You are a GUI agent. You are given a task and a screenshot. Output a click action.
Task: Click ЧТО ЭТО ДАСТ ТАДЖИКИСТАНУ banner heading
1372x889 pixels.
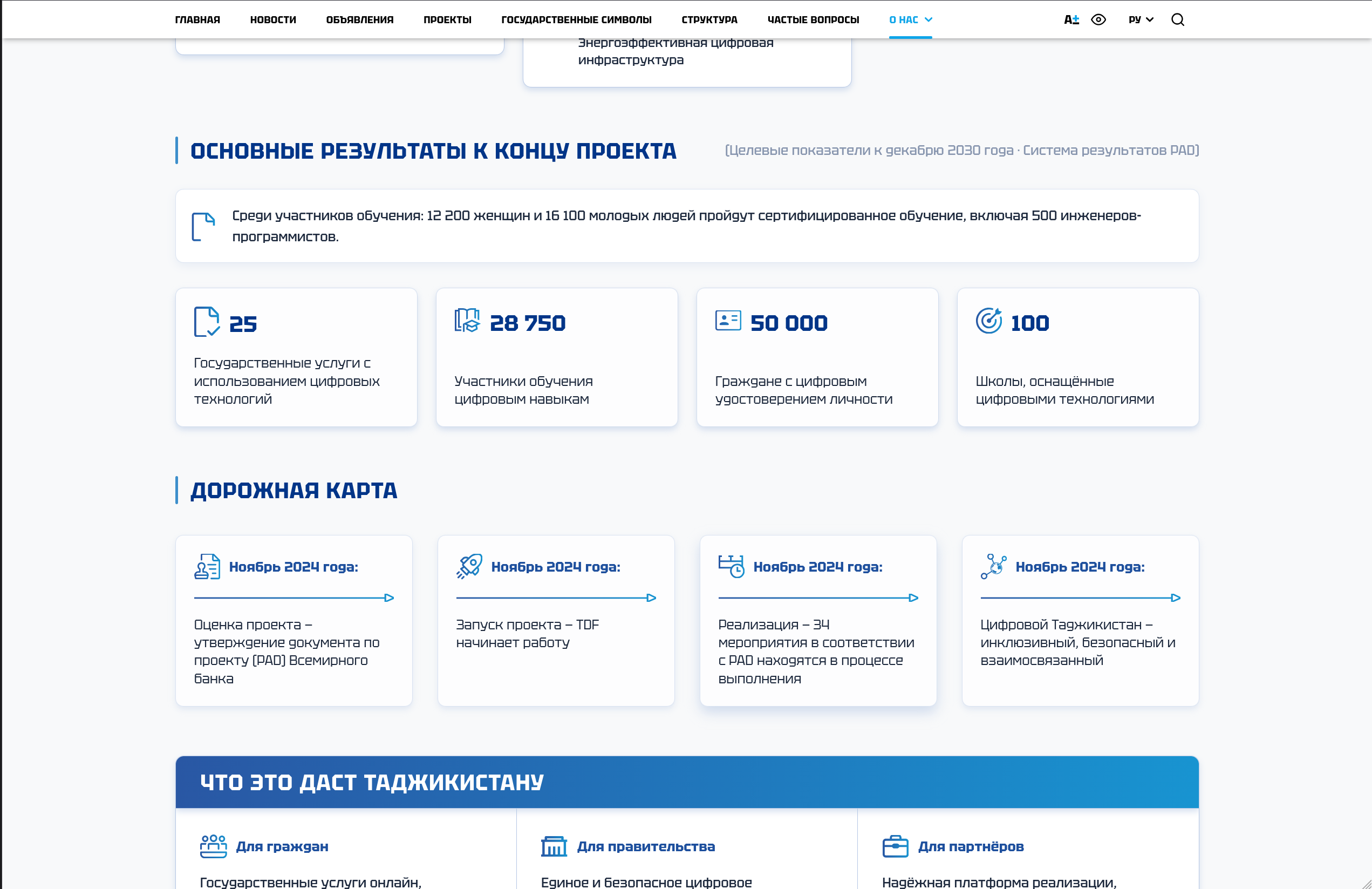pyautogui.click(x=372, y=782)
